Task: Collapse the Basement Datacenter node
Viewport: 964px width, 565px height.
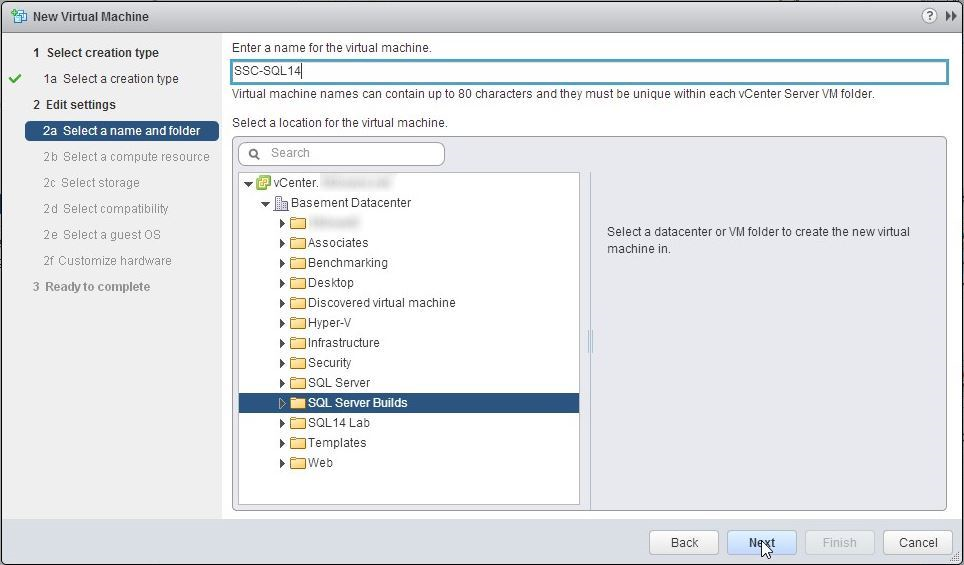Action: click(x=266, y=203)
